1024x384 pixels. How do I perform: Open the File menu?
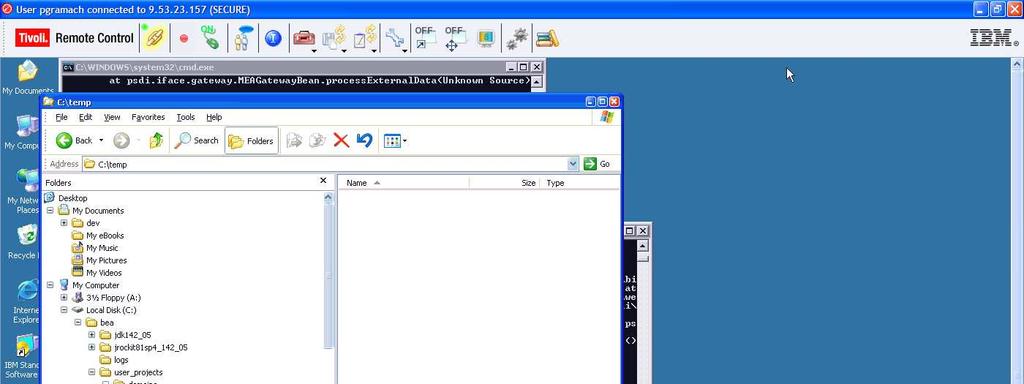[61, 117]
